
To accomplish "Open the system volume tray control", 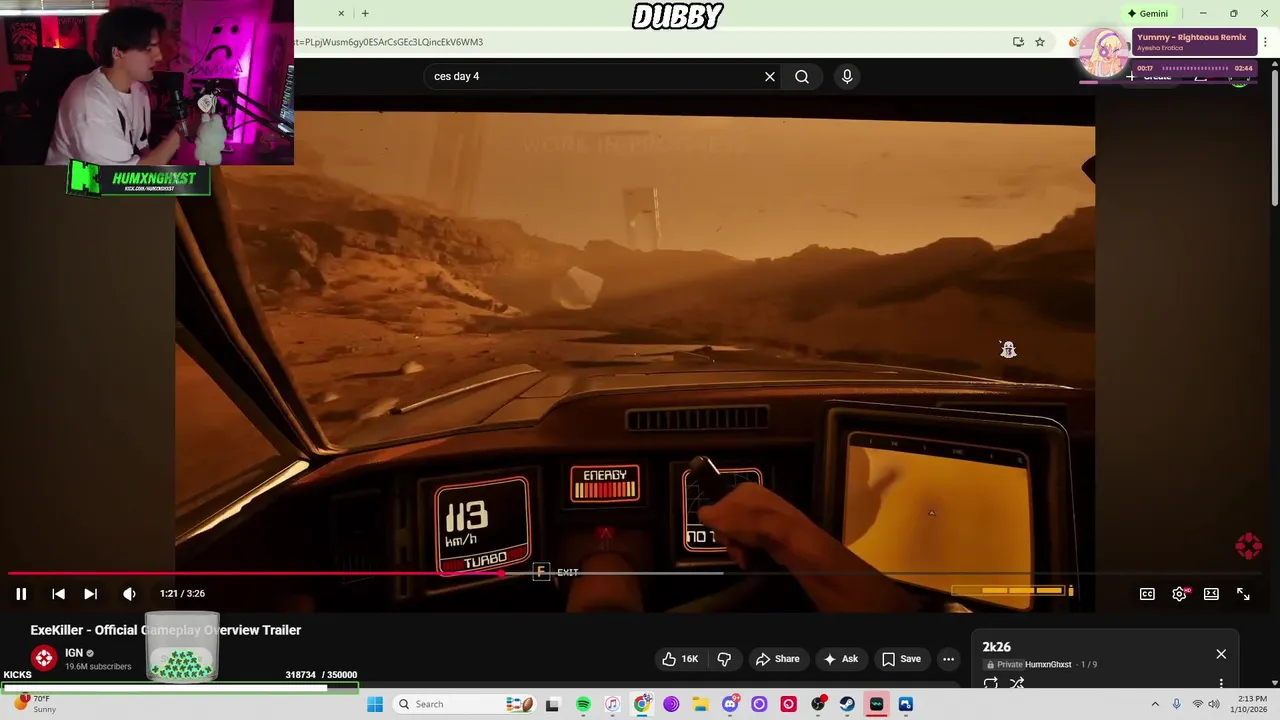I will click(1215, 704).
